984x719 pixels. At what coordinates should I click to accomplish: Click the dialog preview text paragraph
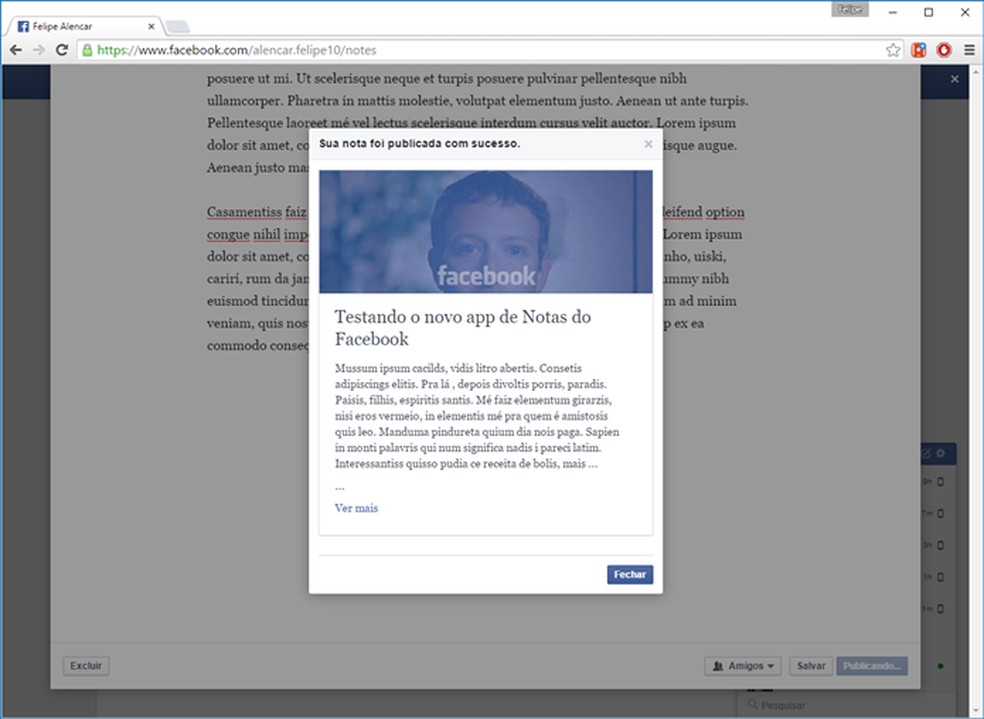click(477, 416)
